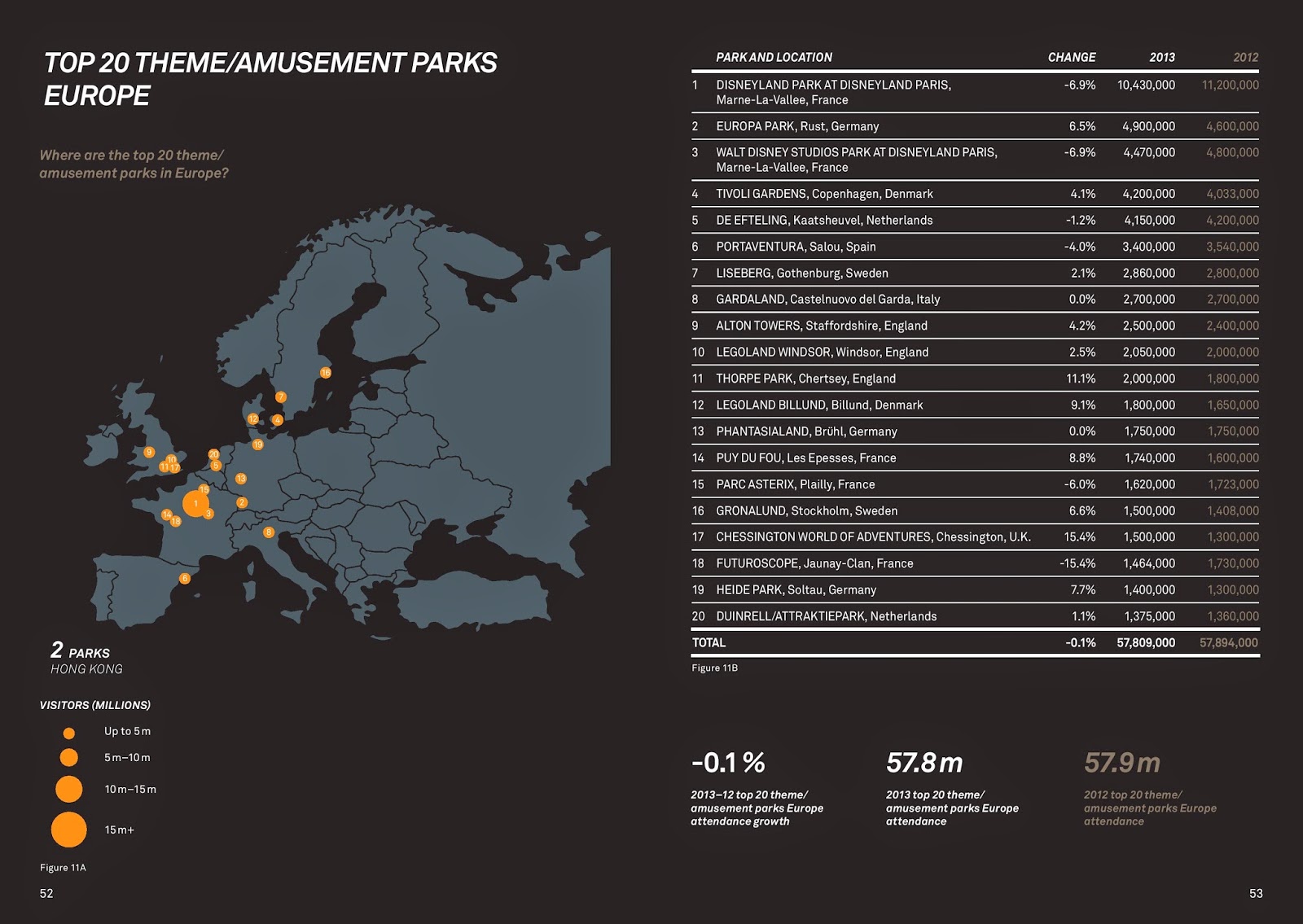This screenshot has height=924, width=1303.
Task: Select map marker 8 in Italy
Action: 269,532
